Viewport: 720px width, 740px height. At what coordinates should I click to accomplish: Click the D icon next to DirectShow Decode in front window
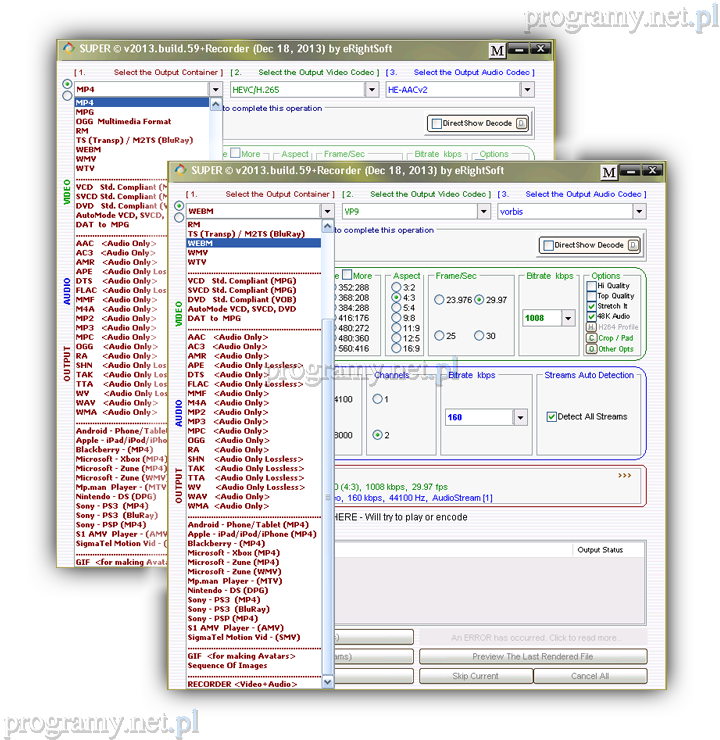(x=632, y=245)
